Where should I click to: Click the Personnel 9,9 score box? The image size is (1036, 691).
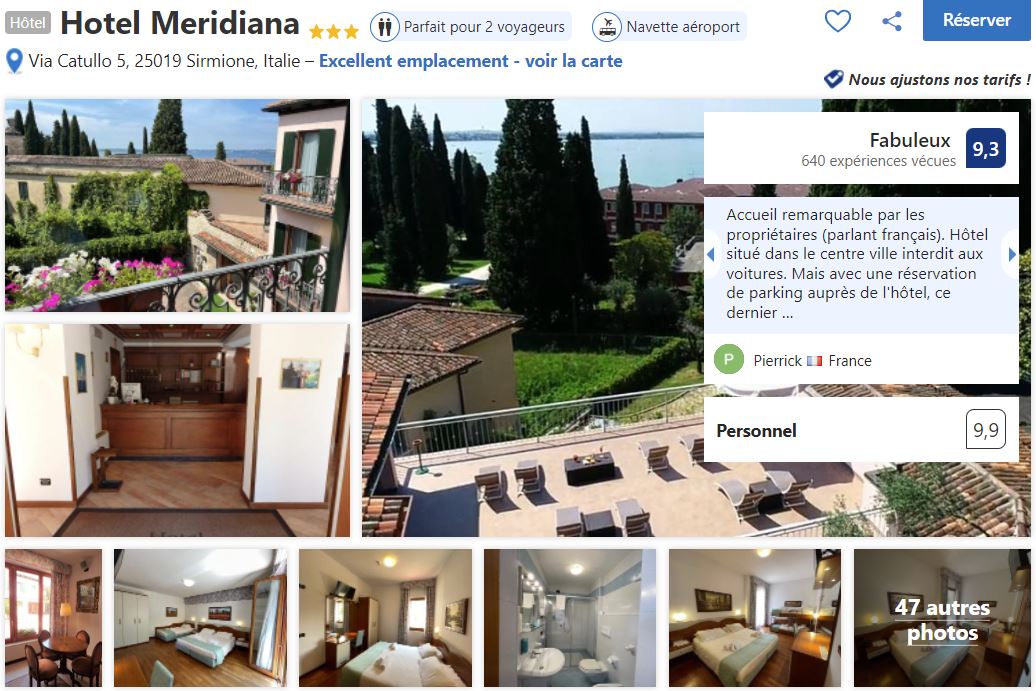click(x=861, y=430)
